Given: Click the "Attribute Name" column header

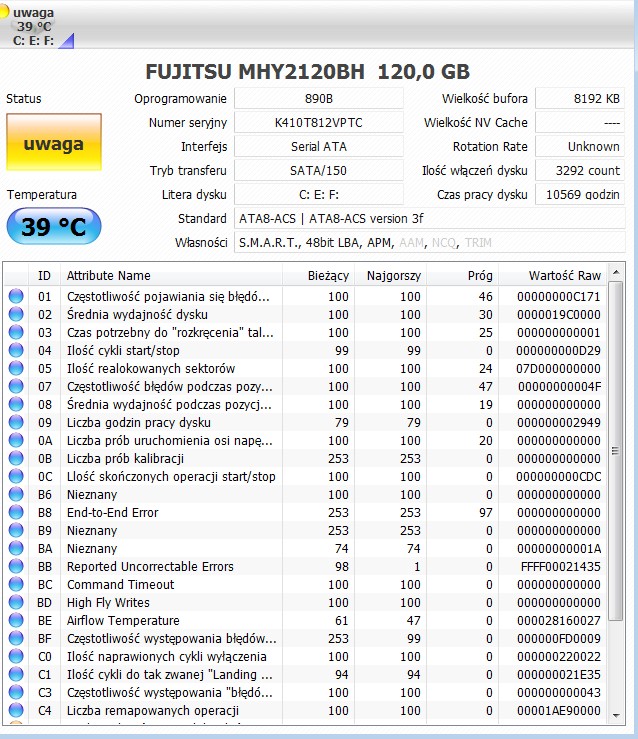Looking at the screenshot, I should pyautogui.click(x=172, y=275).
